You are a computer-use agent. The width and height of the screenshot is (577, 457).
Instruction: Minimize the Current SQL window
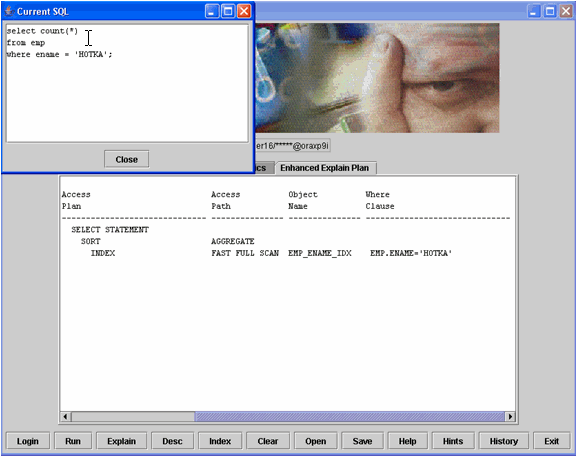coord(212,11)
